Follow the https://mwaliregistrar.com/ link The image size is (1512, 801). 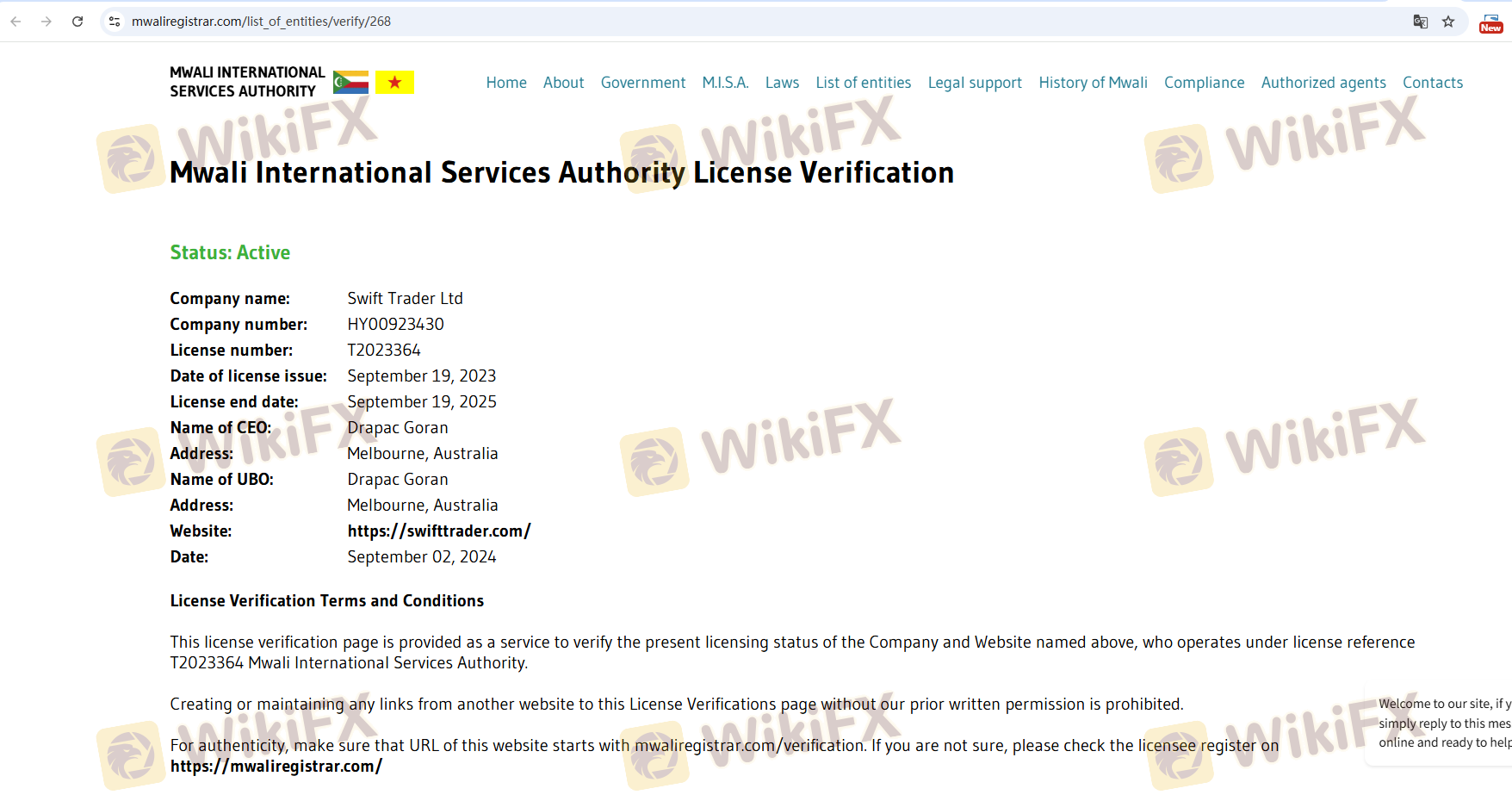276,767
